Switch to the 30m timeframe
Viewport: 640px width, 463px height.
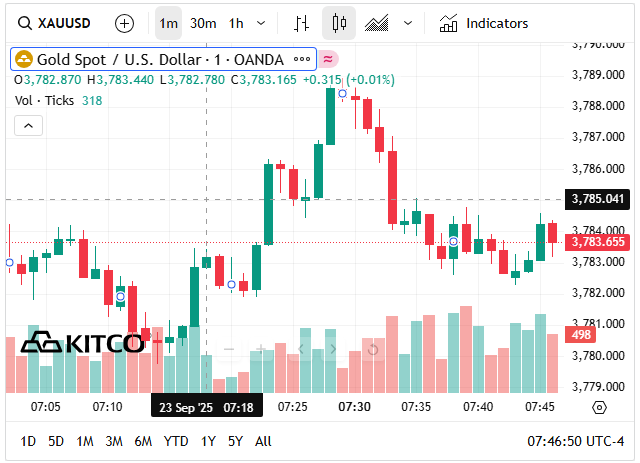coord(203,22)
